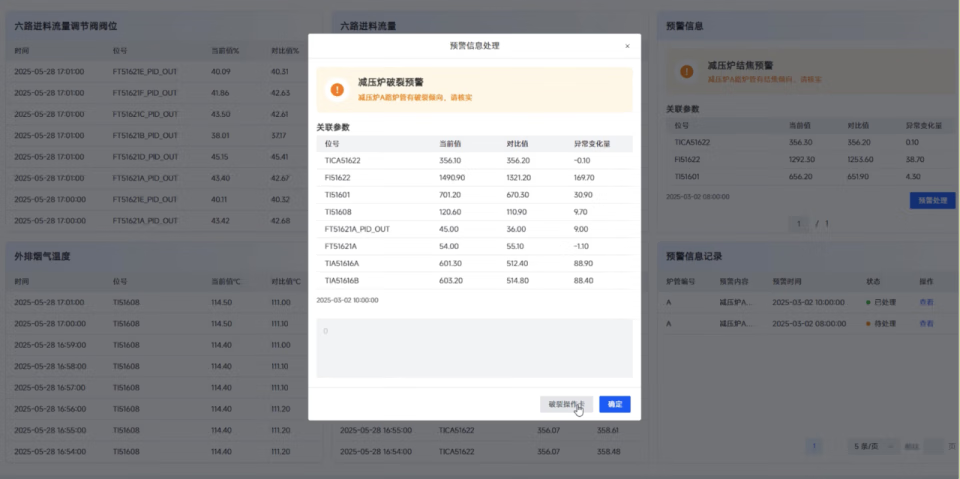The image size is (960, 479).
Task: Click change value 88.90 in dialog table
Action: (x=584, y=263)
